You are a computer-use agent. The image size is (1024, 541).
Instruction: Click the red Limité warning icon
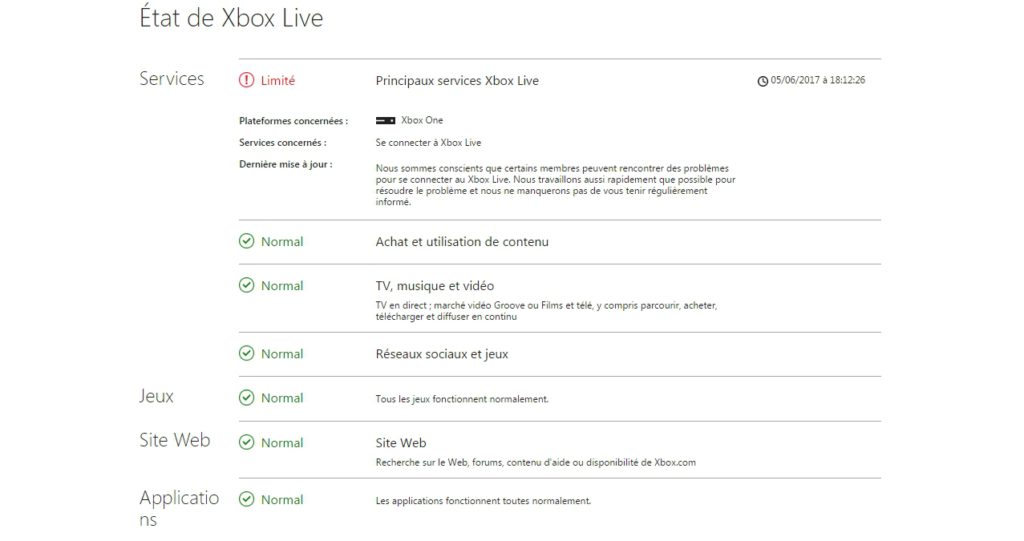click(x=246, y=80)
